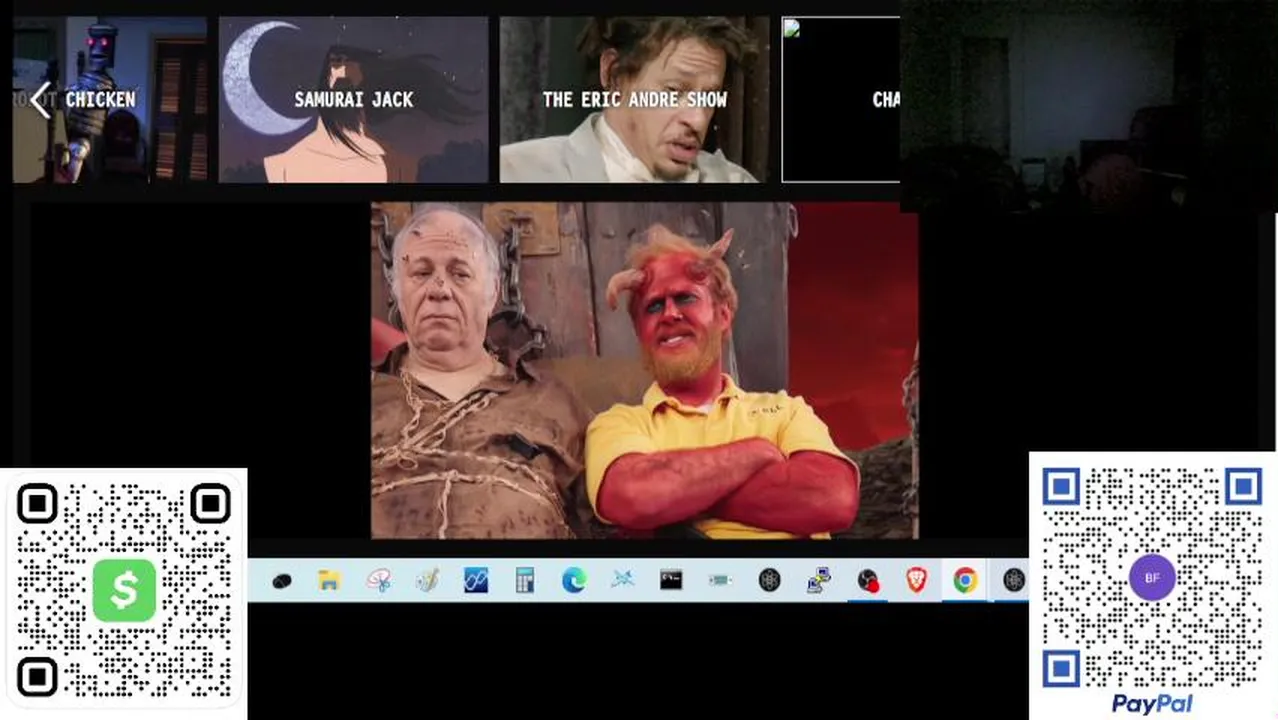
Task: Click the dark oval taskbar icon beside File Explorer
Action: [282, 580]
